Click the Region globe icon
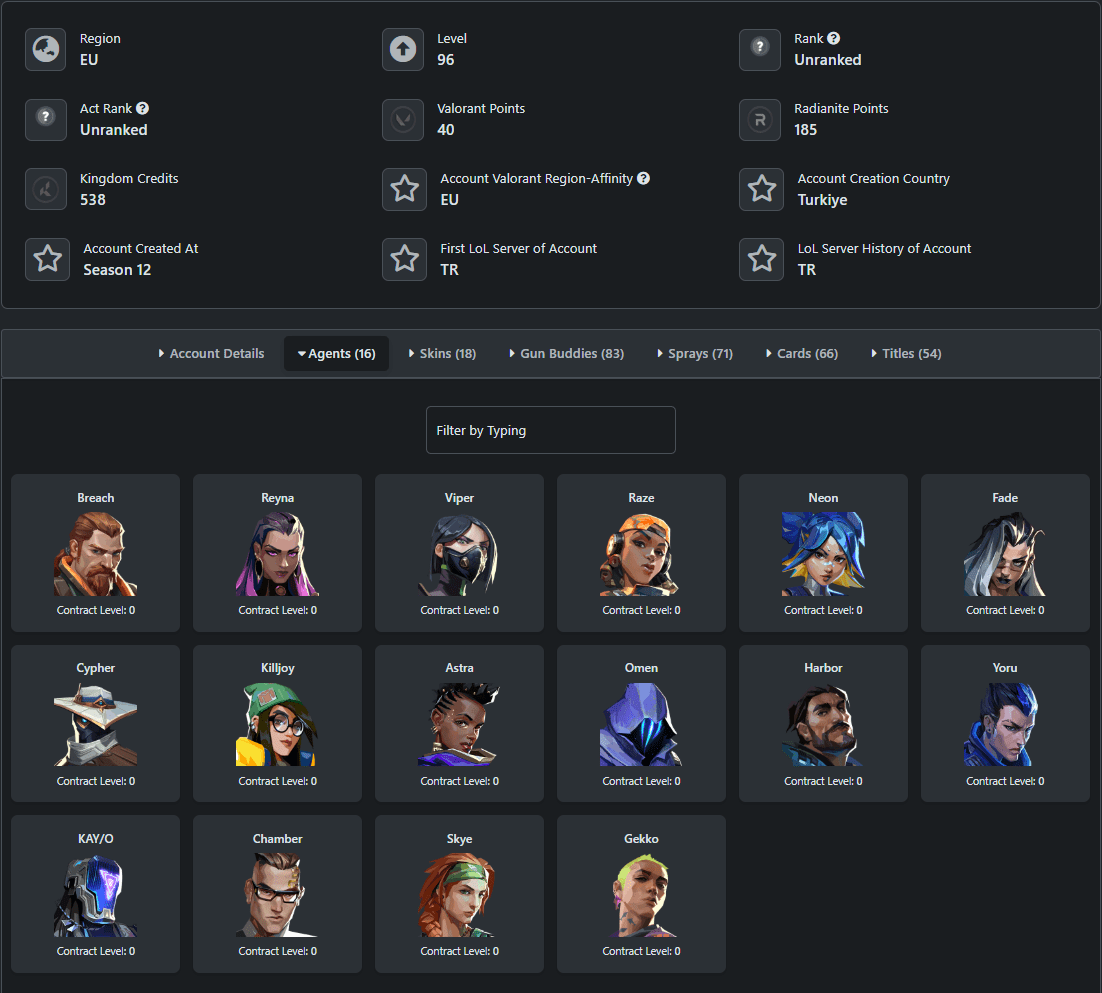Image resolution: width=1102 pixels, height=993 pixels. pos(46,49)
